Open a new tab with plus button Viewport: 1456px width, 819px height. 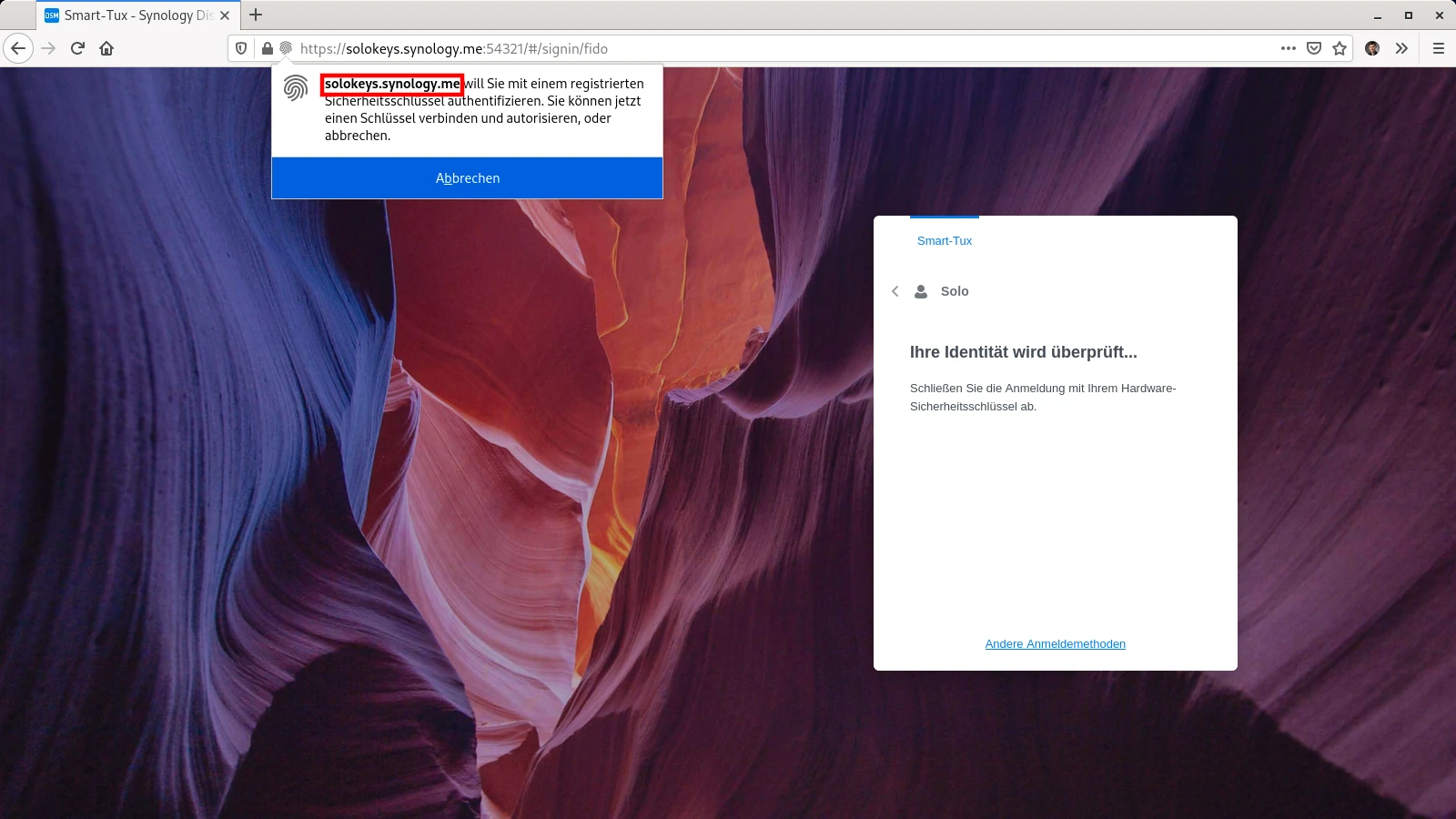pos(256,15)
